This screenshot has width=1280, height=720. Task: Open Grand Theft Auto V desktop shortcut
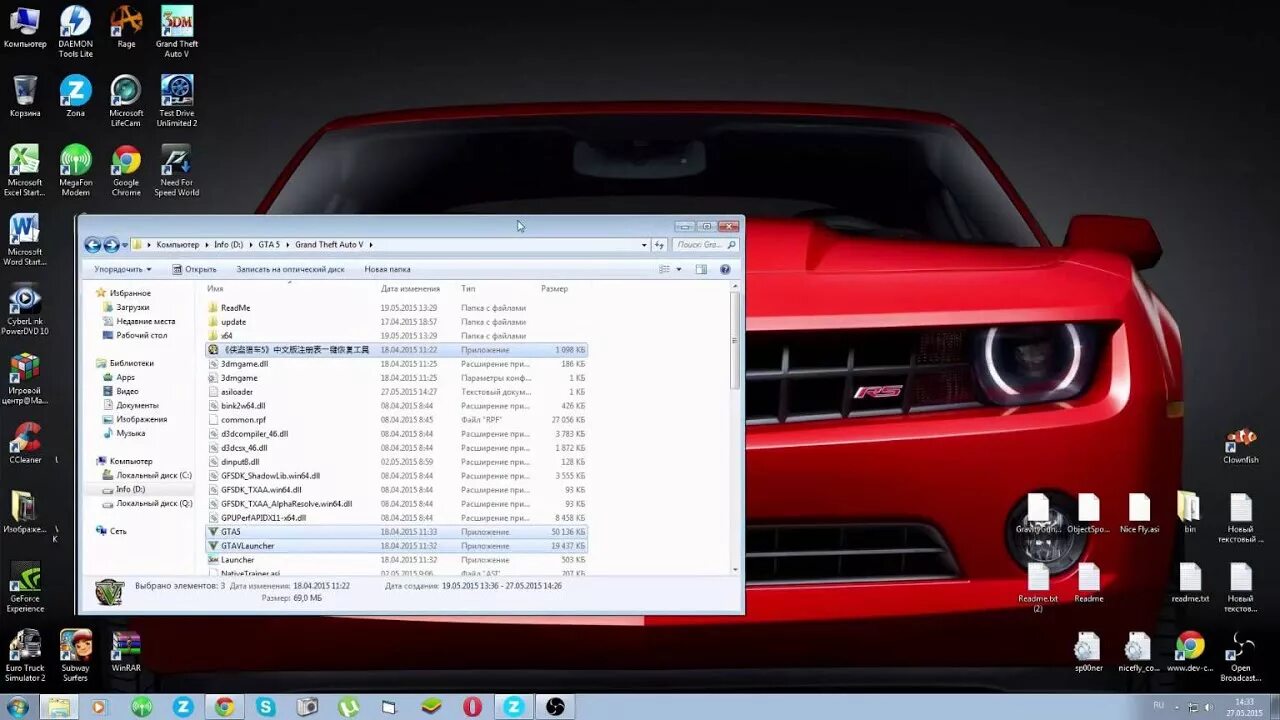coord(177,31)
